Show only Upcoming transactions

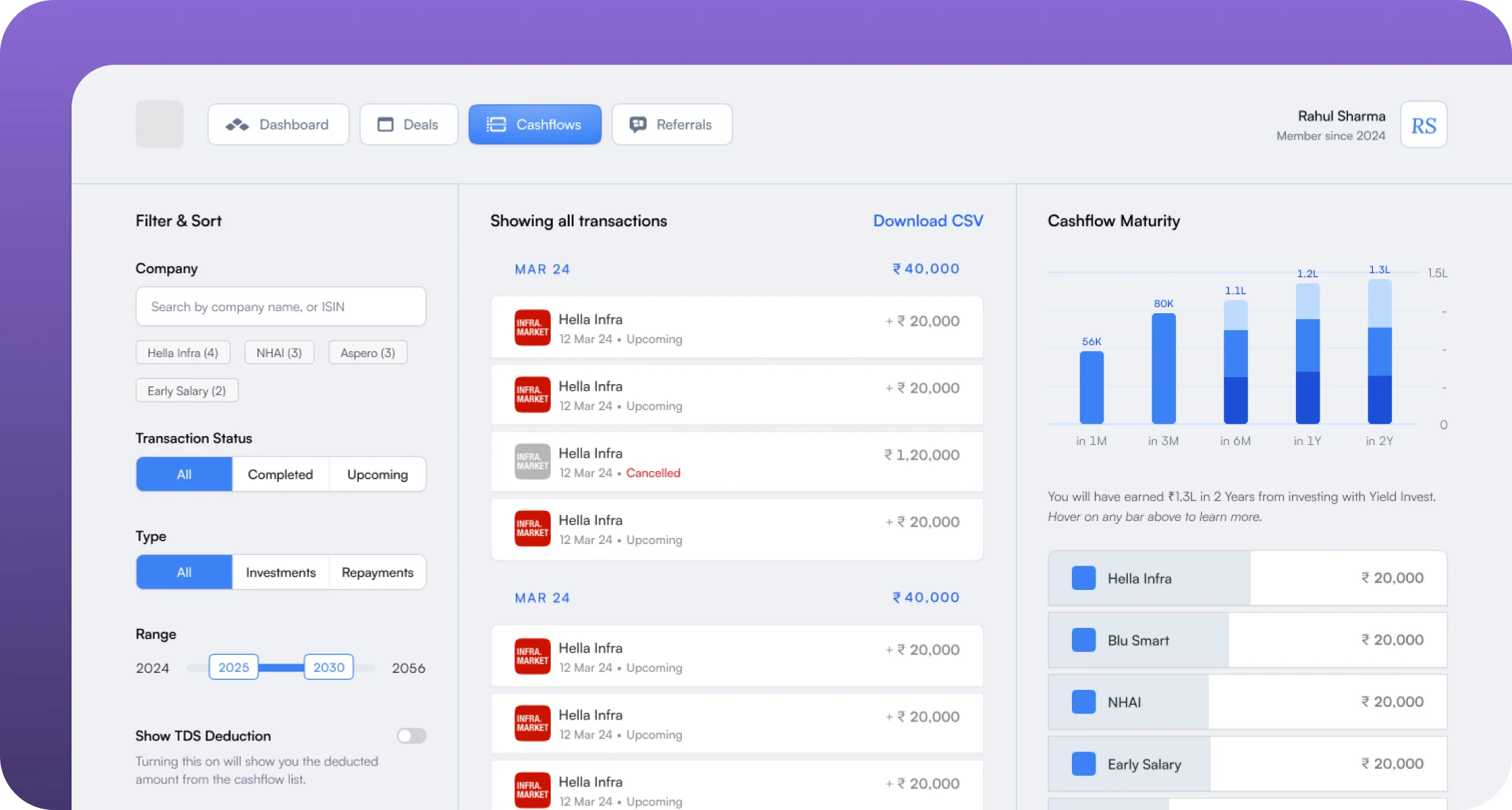(377, 474)
